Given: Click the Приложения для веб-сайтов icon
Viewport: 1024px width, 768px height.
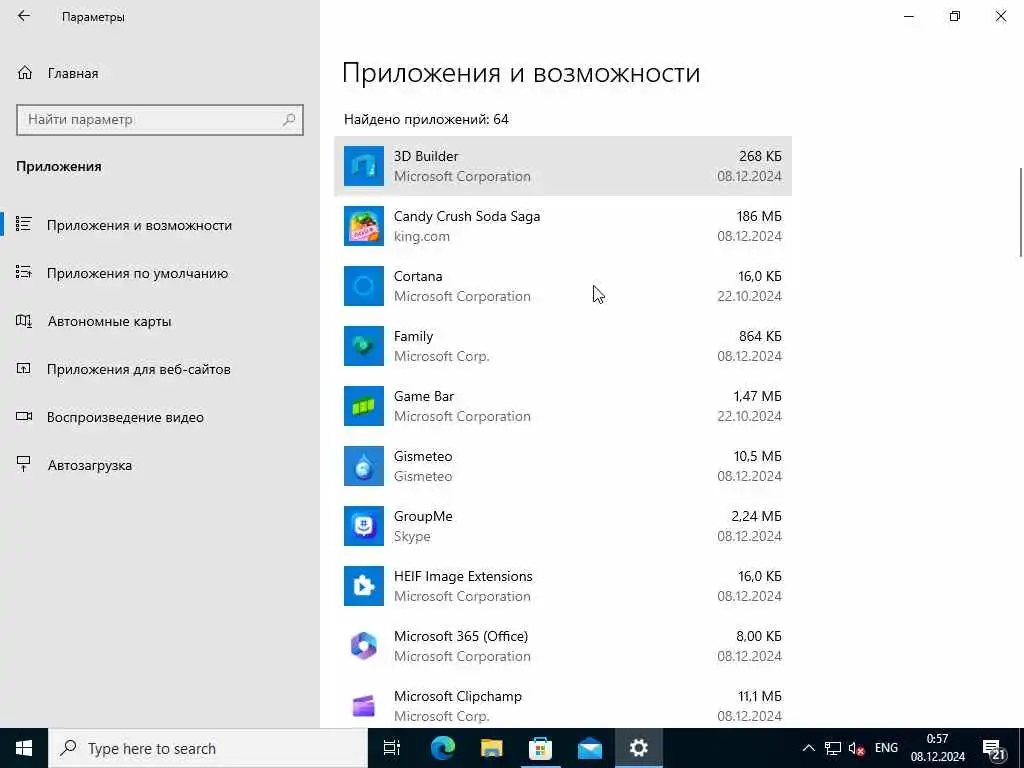Looking at the screenshot, I should click(x=24, y=368).
